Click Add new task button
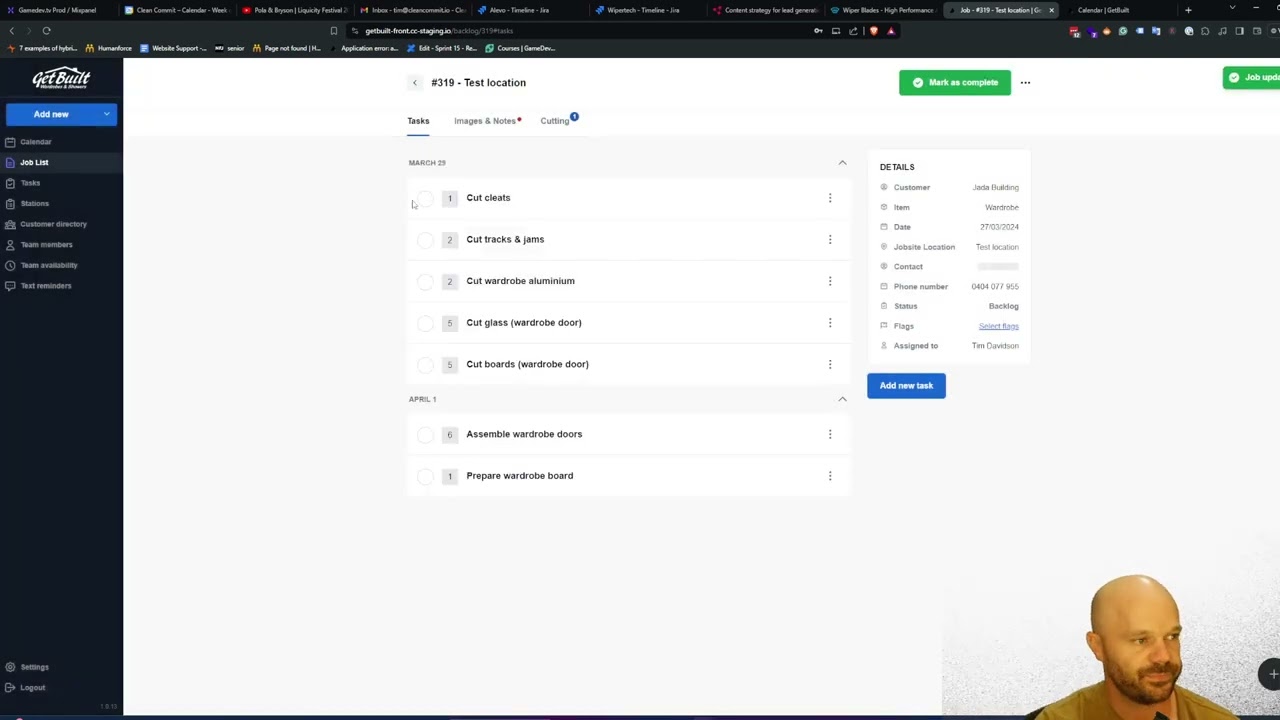Screen dimensions: 1280x720 906,386
